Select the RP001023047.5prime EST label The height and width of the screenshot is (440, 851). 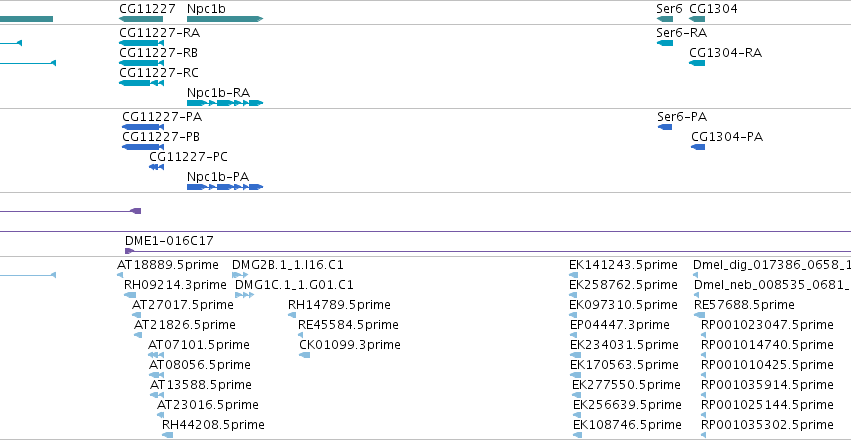pyautogui.click(x=767, y=324)
